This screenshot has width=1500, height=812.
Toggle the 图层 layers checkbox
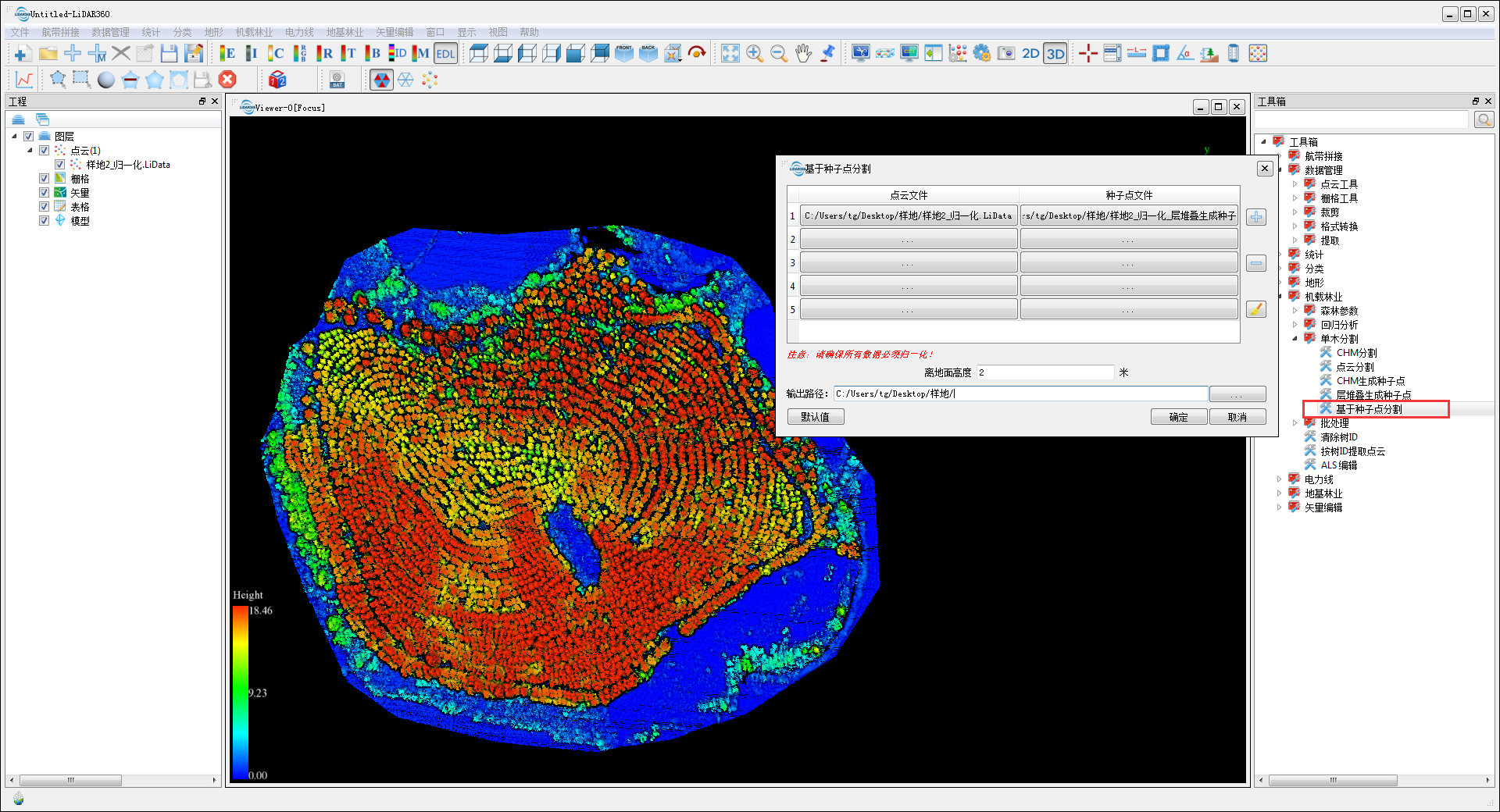coord(29,136)
